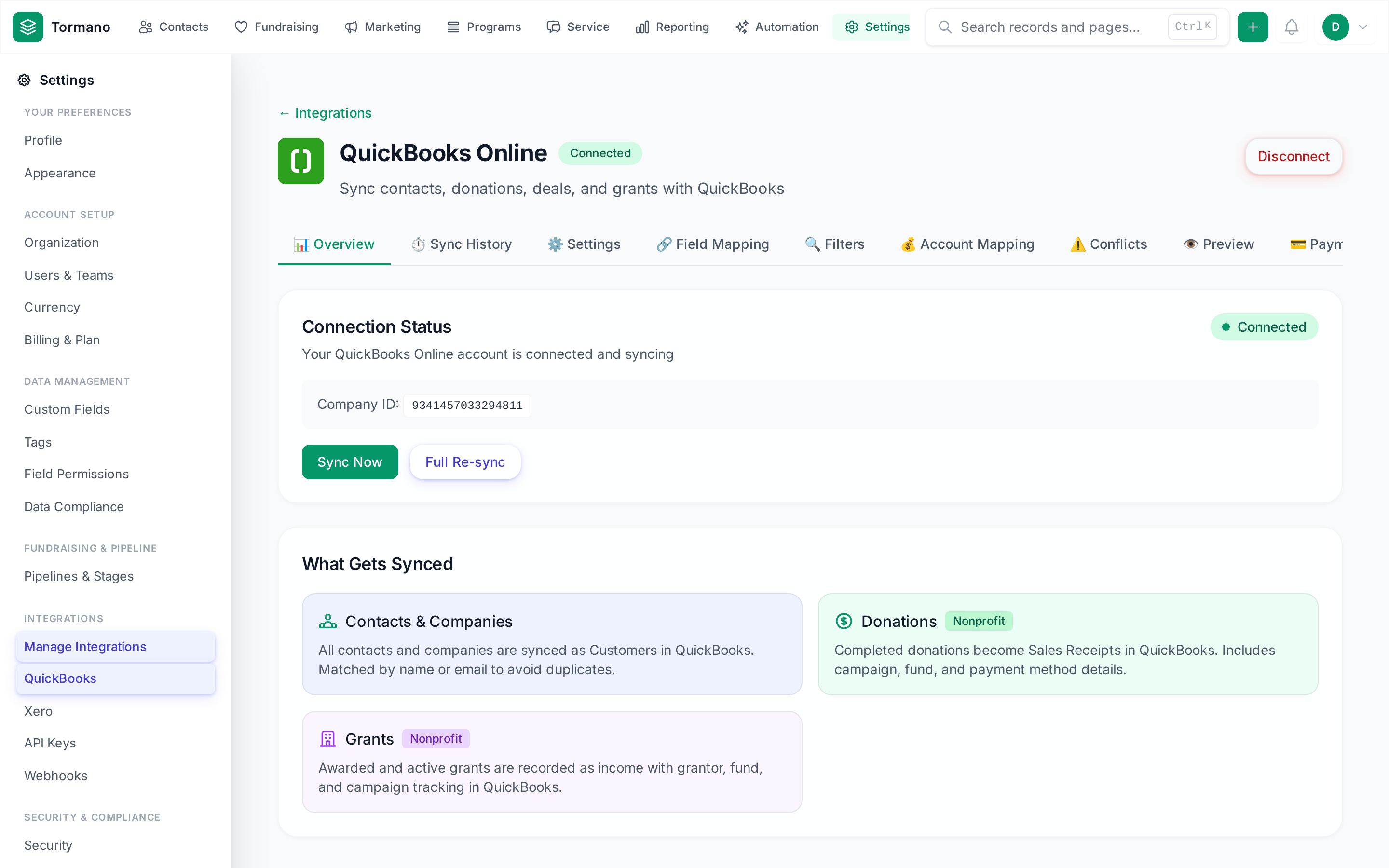Screen dimensions: 1389x868
Task: Click the Grants building icon
Action: coord(328,739)
